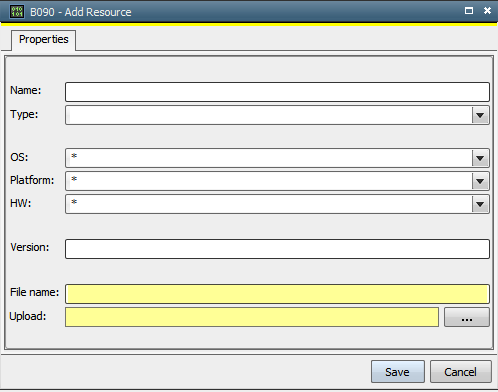Open file browser with the ellipsis button
Viewport: 498px width, 392px height.
(x=467, y=317)
